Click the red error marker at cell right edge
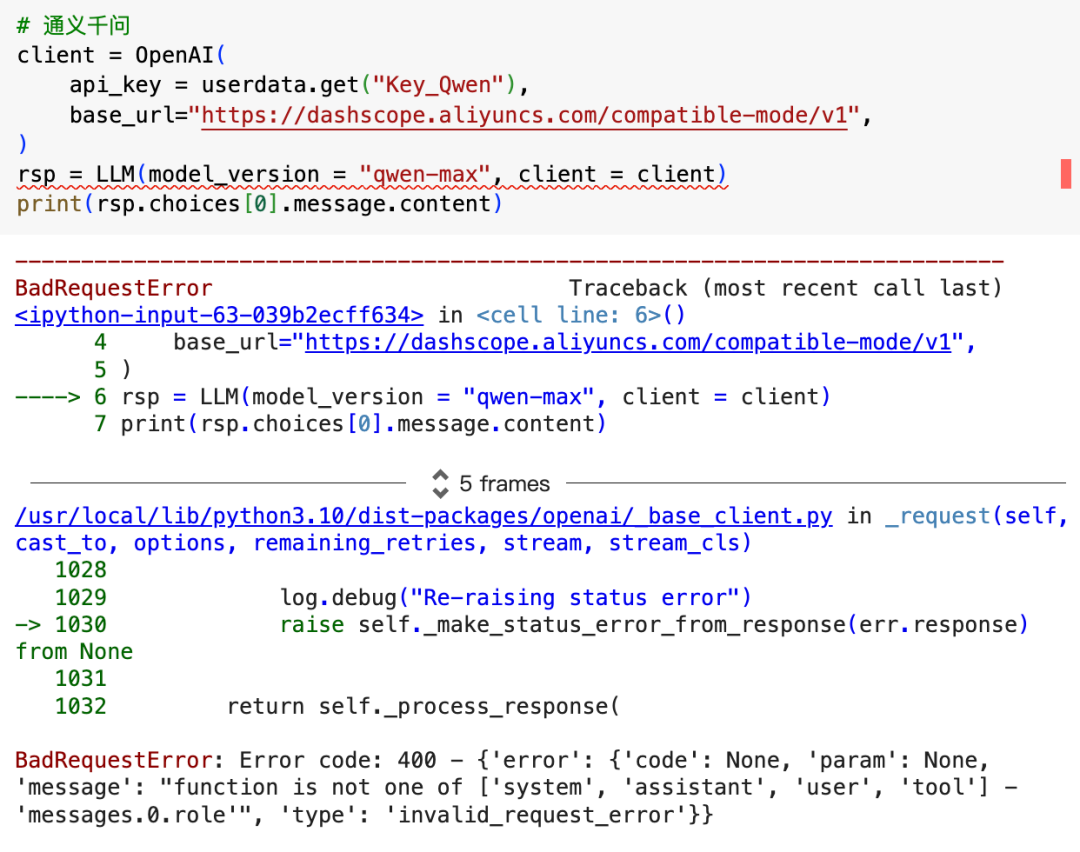The image size is (1080, 852). [x=1066, y=174]
